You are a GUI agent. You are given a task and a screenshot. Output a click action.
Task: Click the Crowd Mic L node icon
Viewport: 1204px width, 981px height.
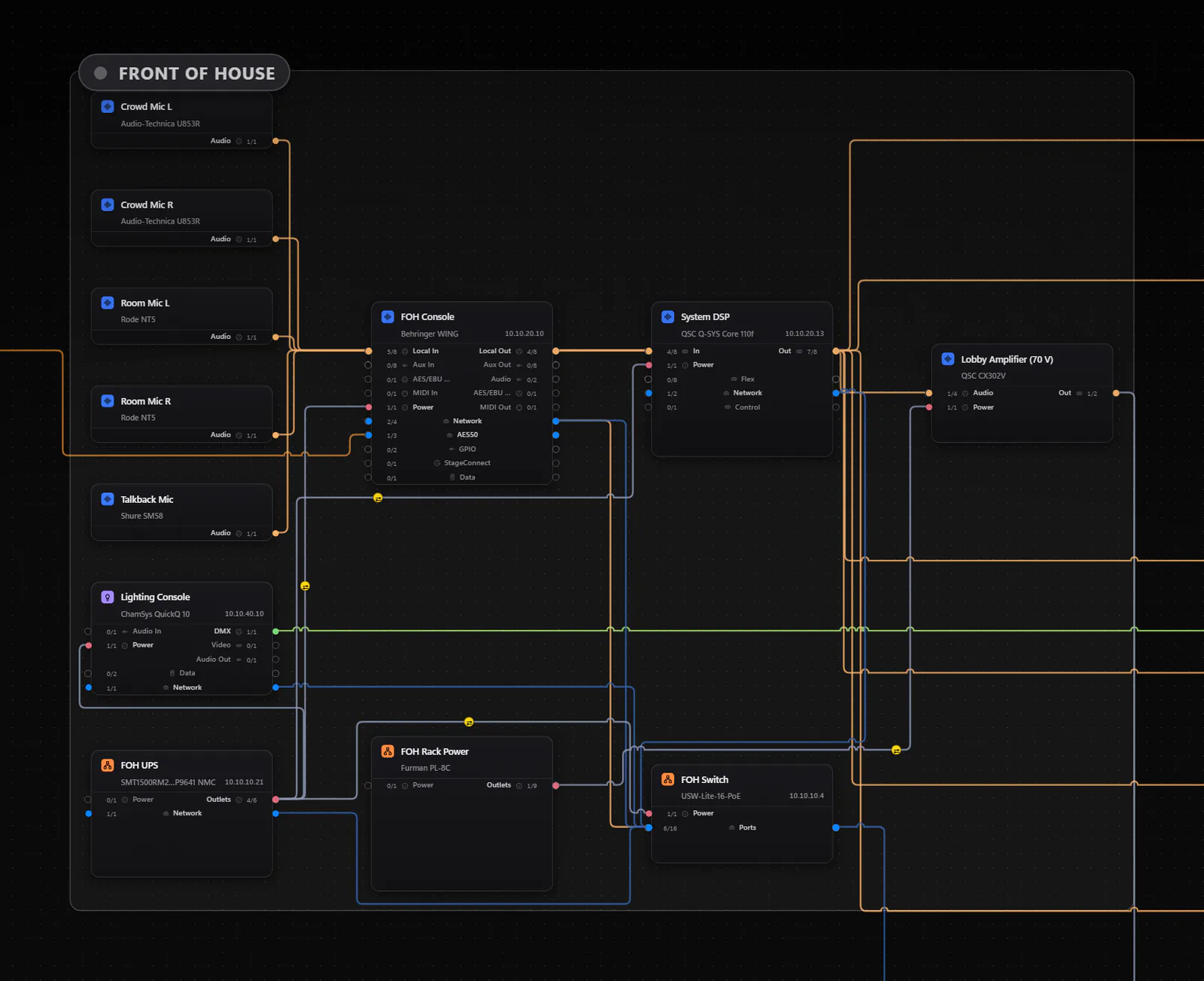pos(108,107)
